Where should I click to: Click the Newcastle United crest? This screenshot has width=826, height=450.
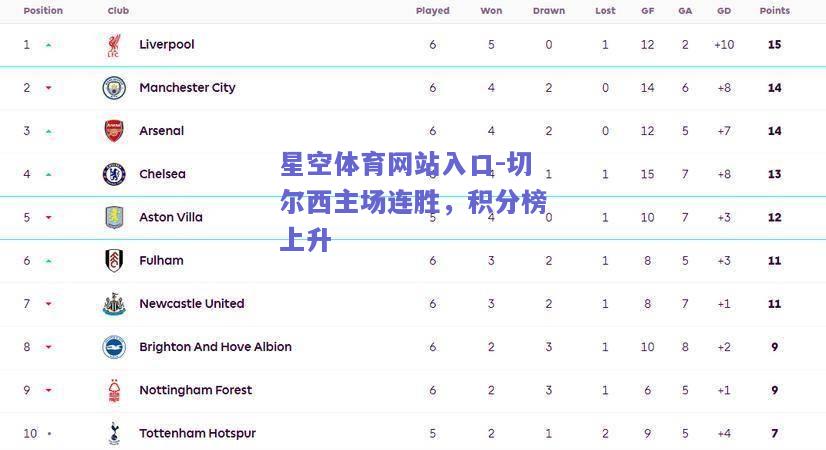(x=114, y=304)
